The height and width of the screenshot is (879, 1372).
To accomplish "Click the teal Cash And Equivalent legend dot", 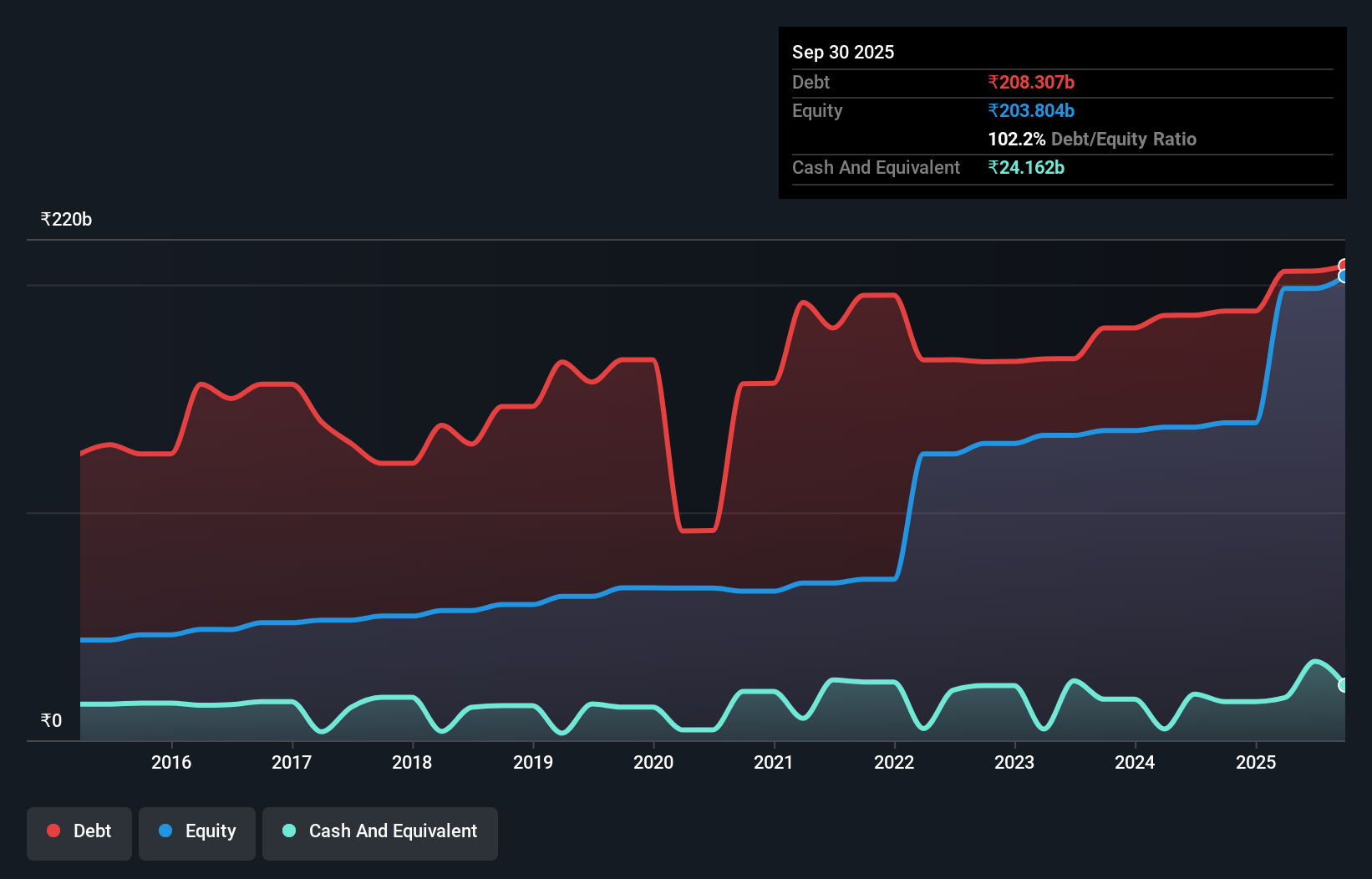I will click(x=289, y=831).
